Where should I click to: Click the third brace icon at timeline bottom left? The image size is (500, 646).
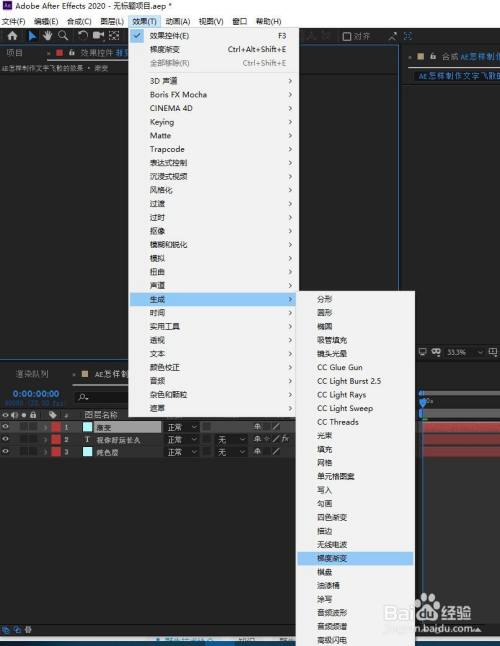(28, 630)
